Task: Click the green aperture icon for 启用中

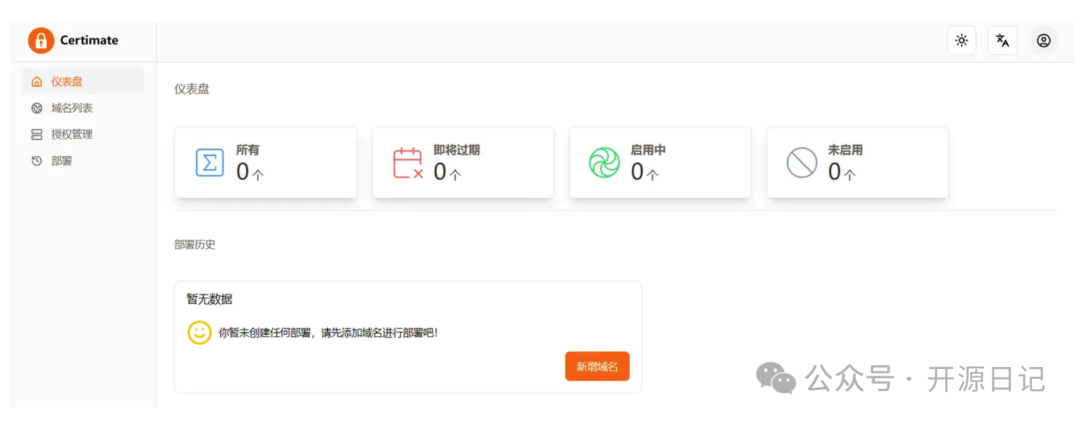Action: coord(604,162)
